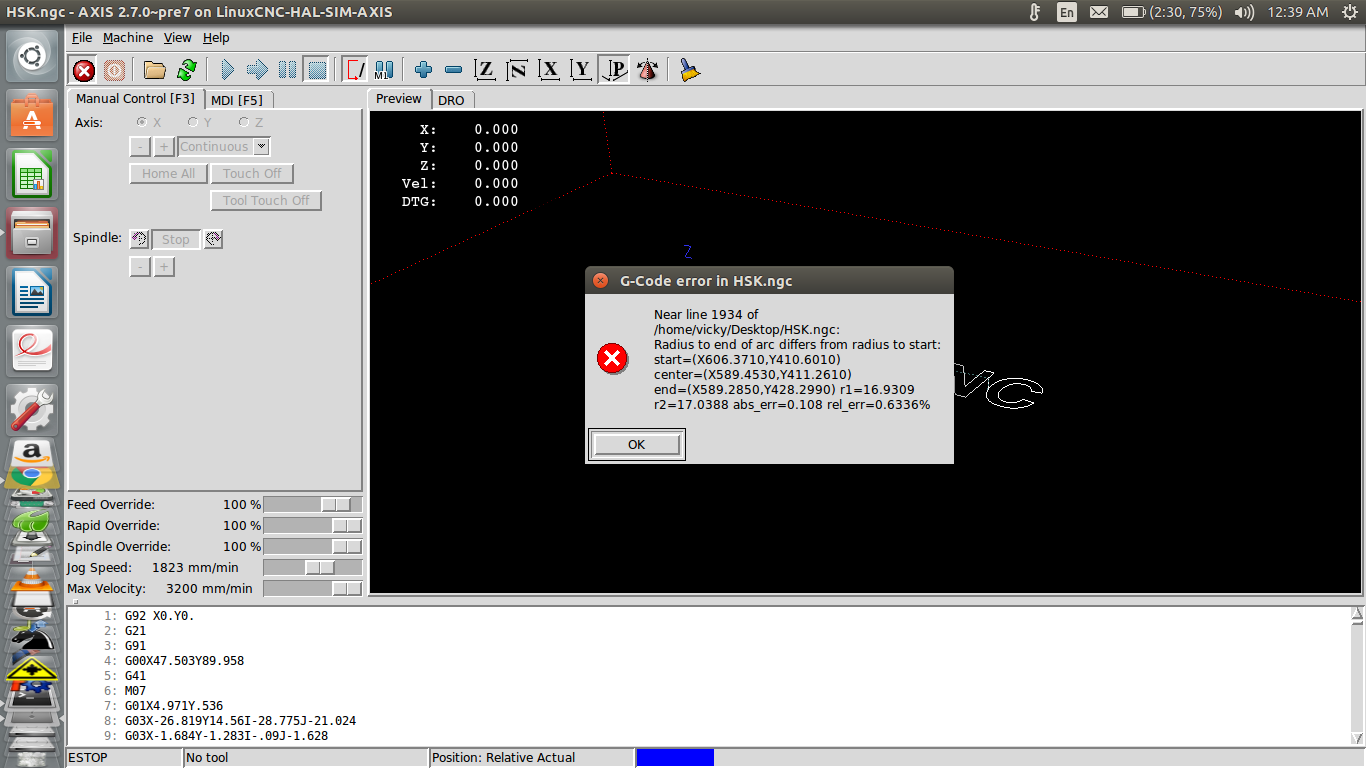Pause program execution
The width and height of the screenshot is (1366, 768).
287,70
